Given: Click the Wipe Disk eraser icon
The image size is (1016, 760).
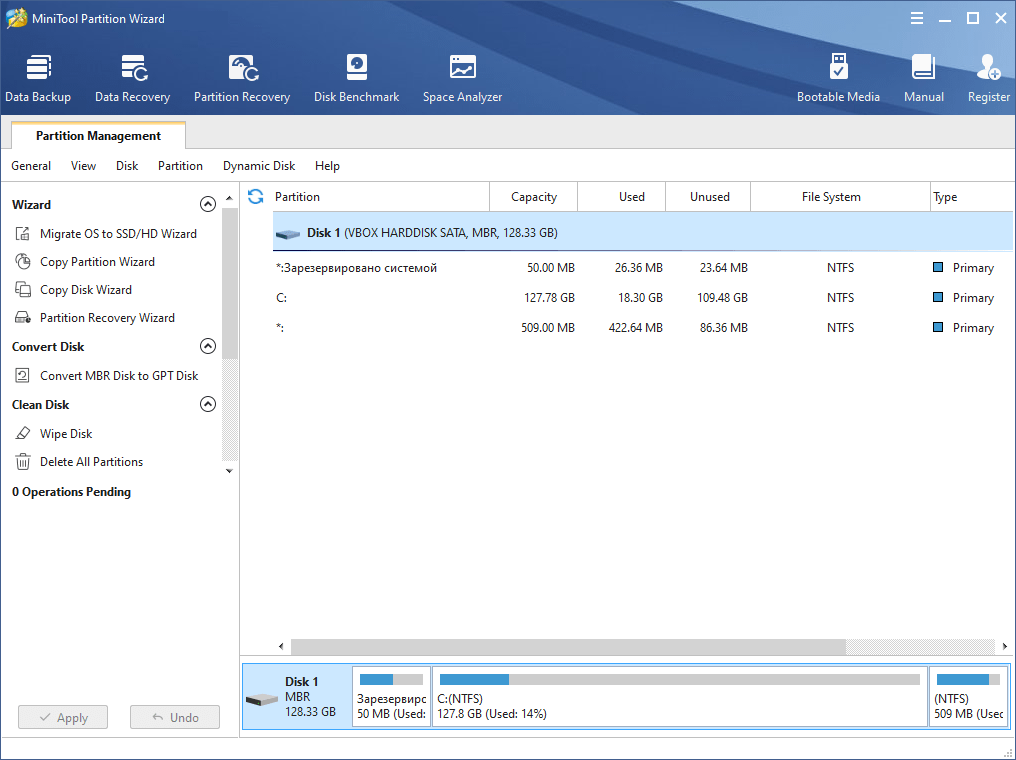Looking at the screenshot, I should click(23, 433).
